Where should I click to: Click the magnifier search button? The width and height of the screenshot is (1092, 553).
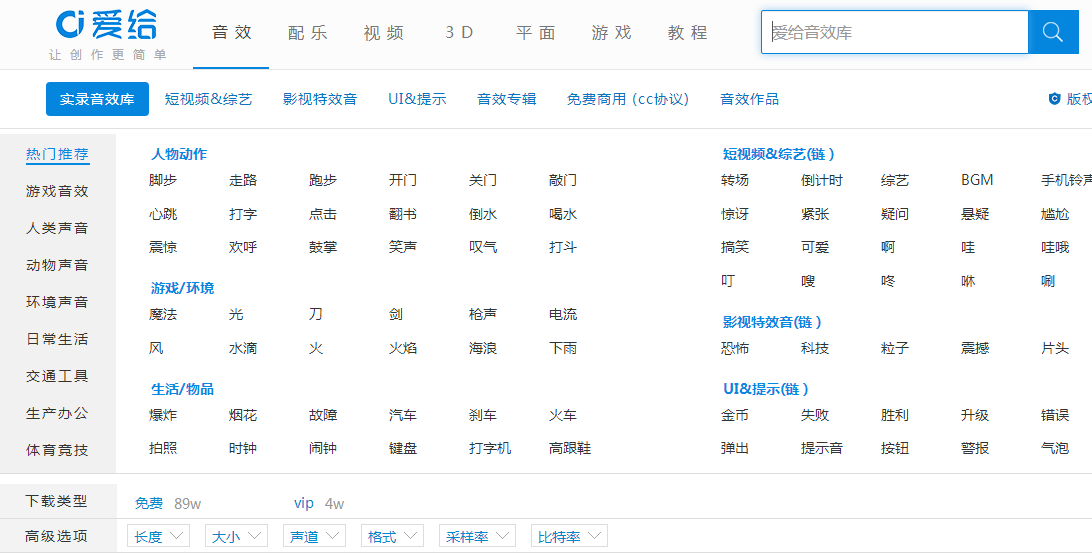(1053, 32)
